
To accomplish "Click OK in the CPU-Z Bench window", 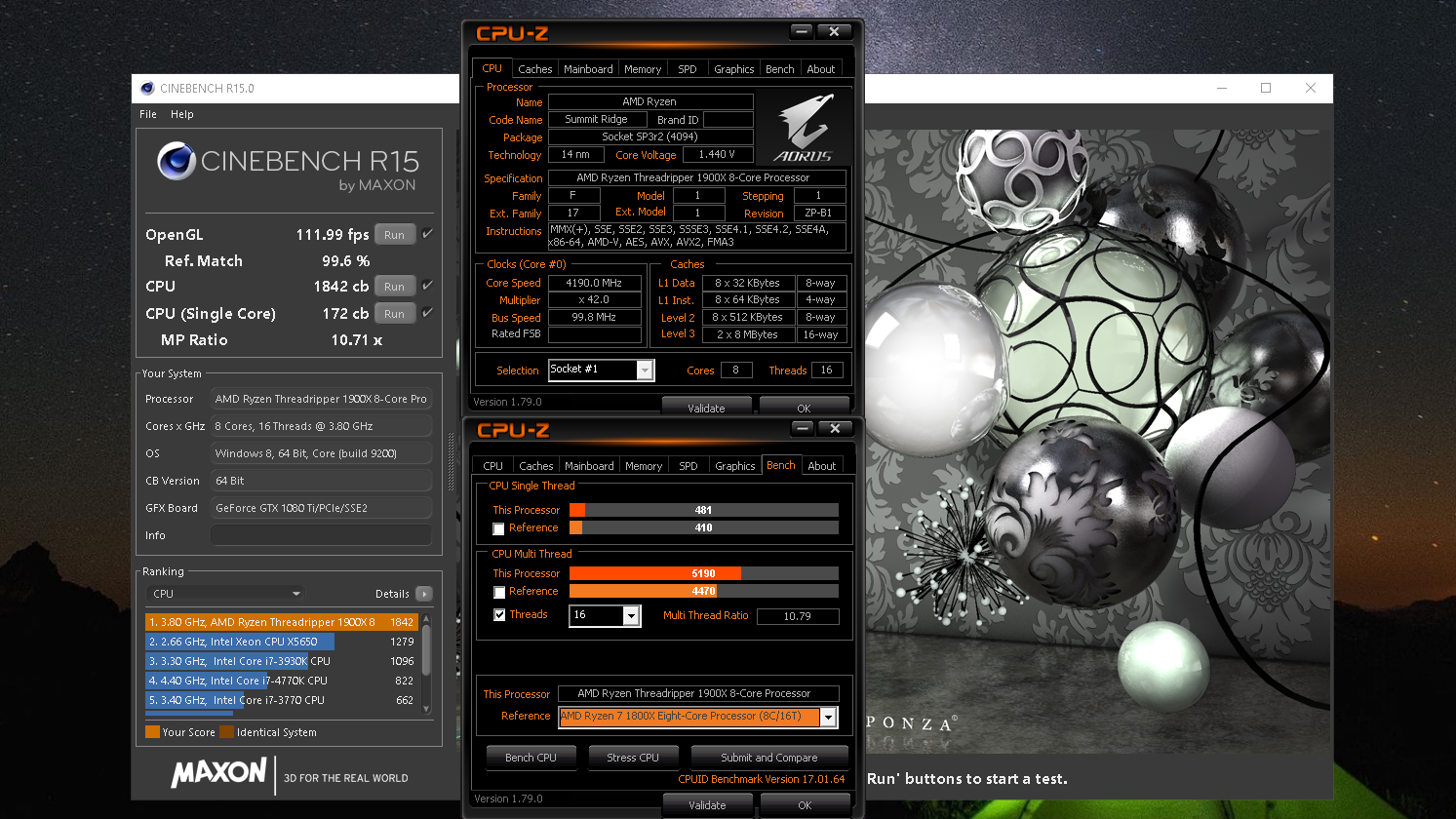I will pyautogui.click(x=805, y=805).
